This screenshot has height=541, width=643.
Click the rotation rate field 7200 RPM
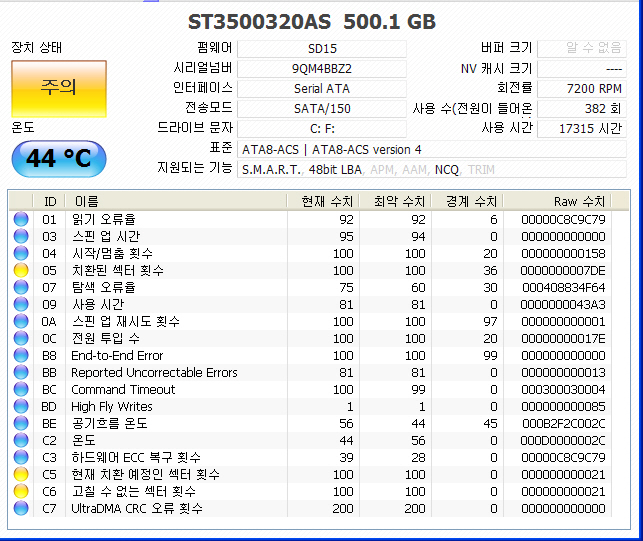coord(582,89)
